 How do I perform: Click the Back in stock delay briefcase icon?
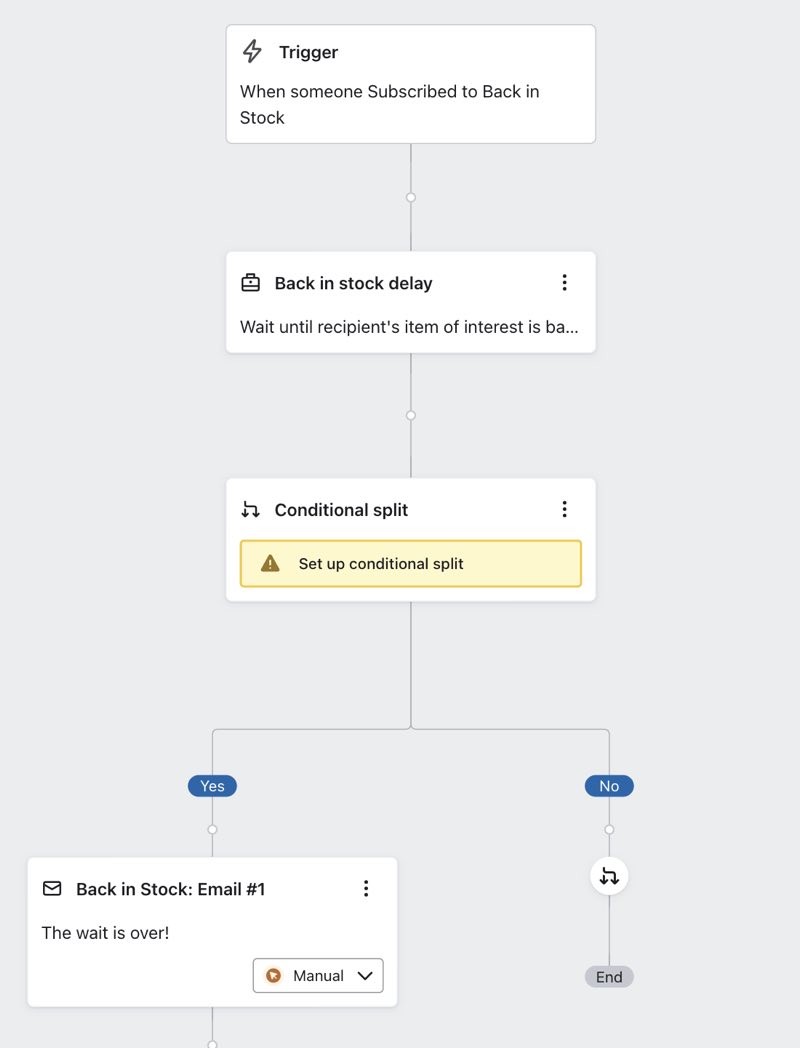[251, 283]
